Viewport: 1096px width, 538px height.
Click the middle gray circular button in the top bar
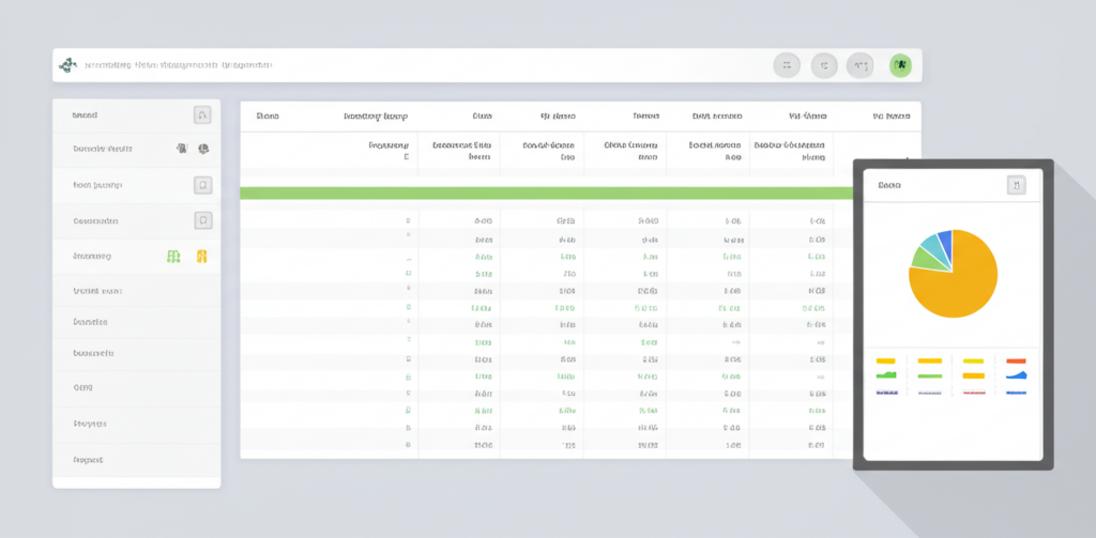coord(824,66)
